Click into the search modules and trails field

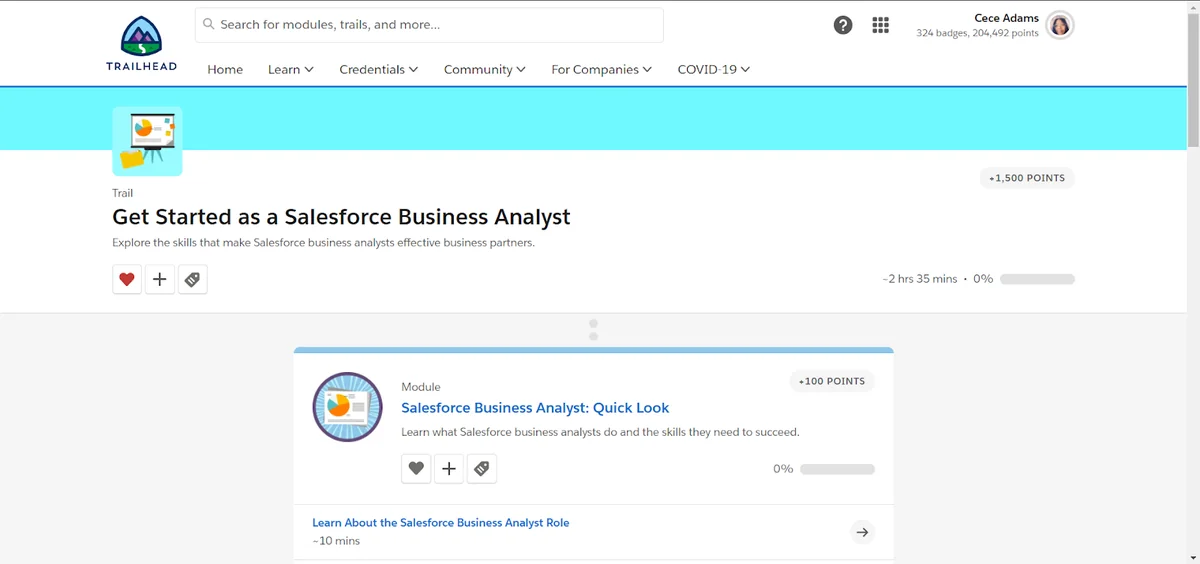[x=429, y=25]
